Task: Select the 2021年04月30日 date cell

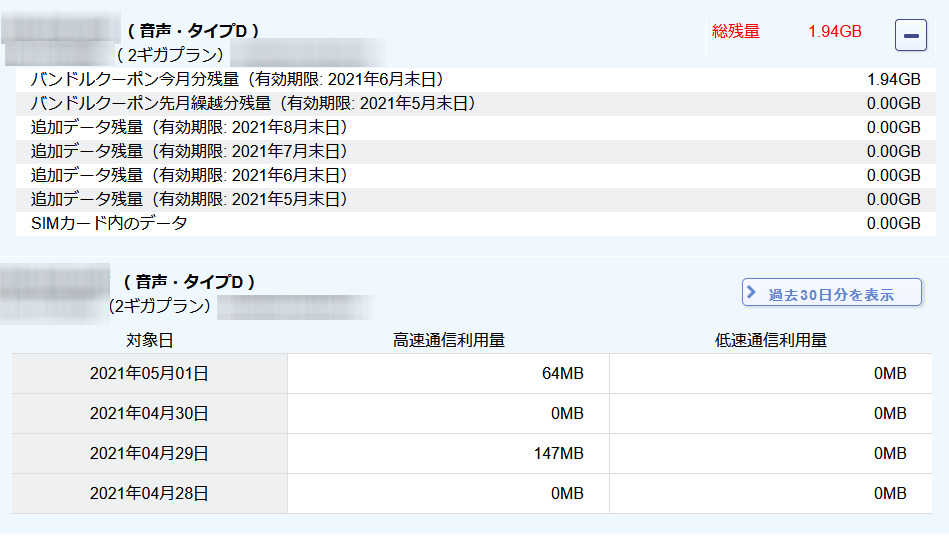Action: [149, 413]
